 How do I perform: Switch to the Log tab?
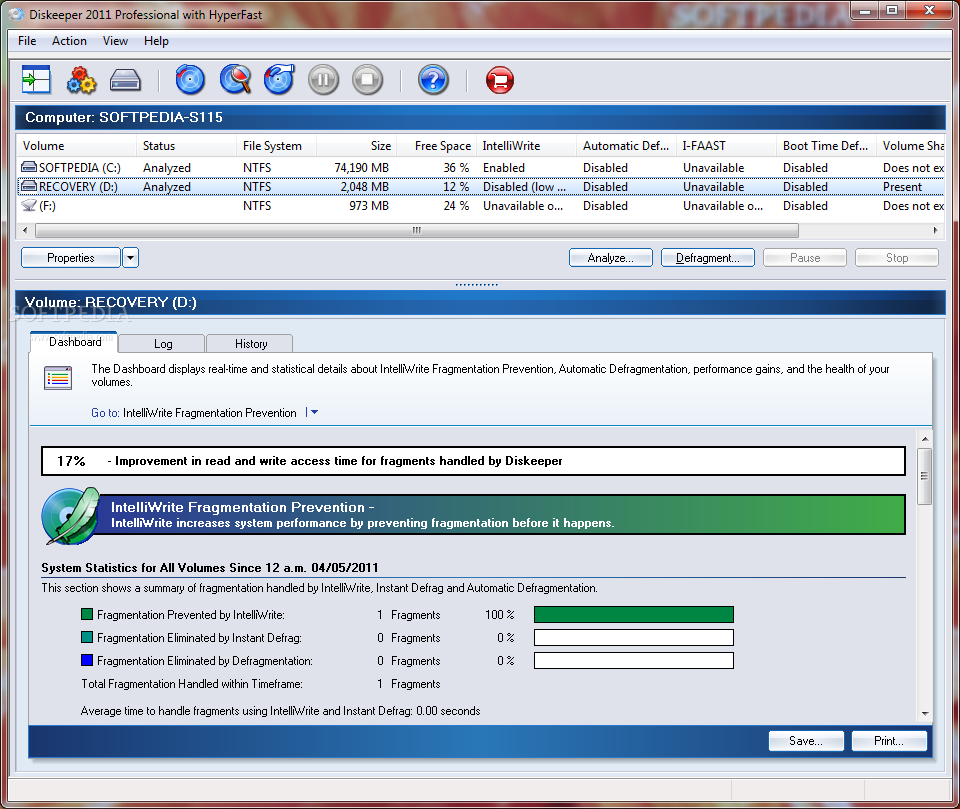pos(162,344)
